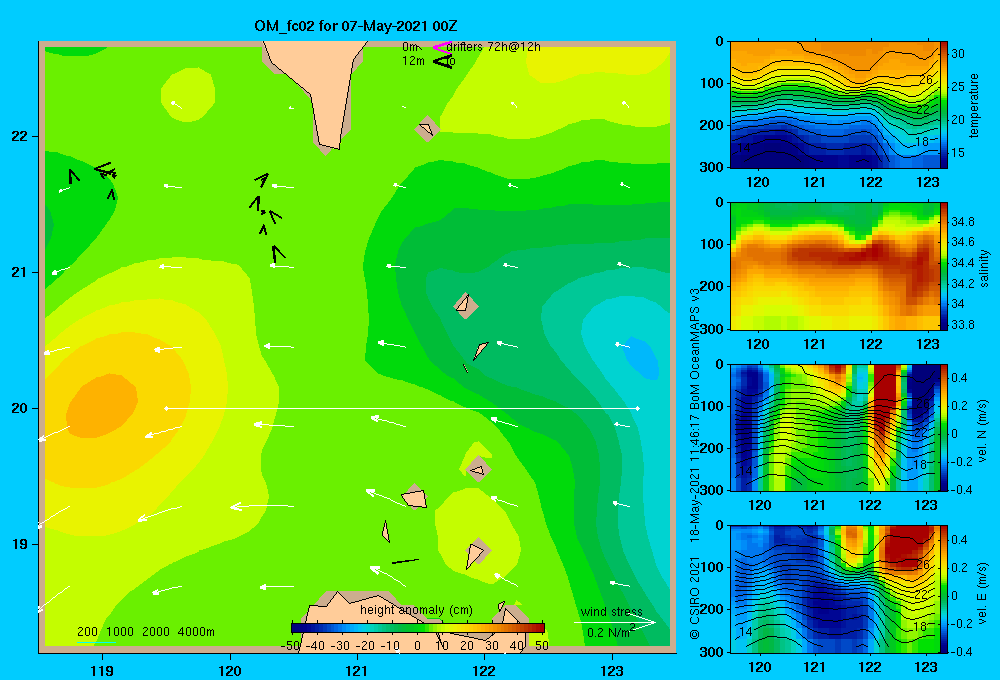Click longitude label "121" under main map
1000x680 pixels.
point(357,670)
